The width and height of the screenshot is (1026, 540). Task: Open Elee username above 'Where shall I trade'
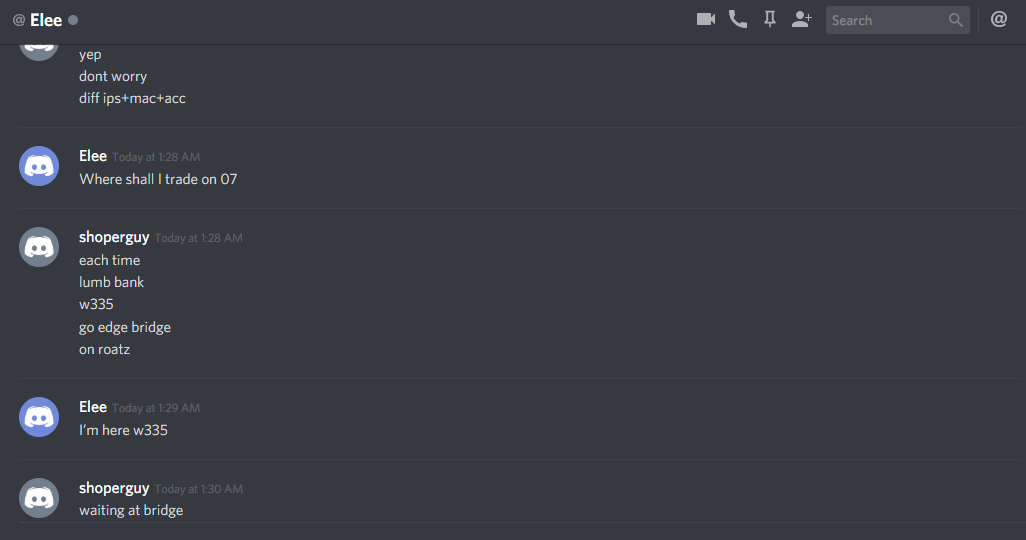point(93,156)
